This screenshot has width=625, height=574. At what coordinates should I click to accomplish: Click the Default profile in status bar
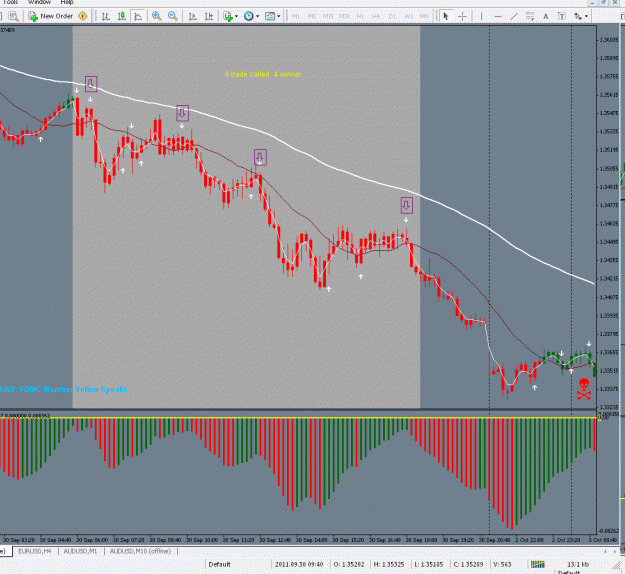tap(220, 564)
